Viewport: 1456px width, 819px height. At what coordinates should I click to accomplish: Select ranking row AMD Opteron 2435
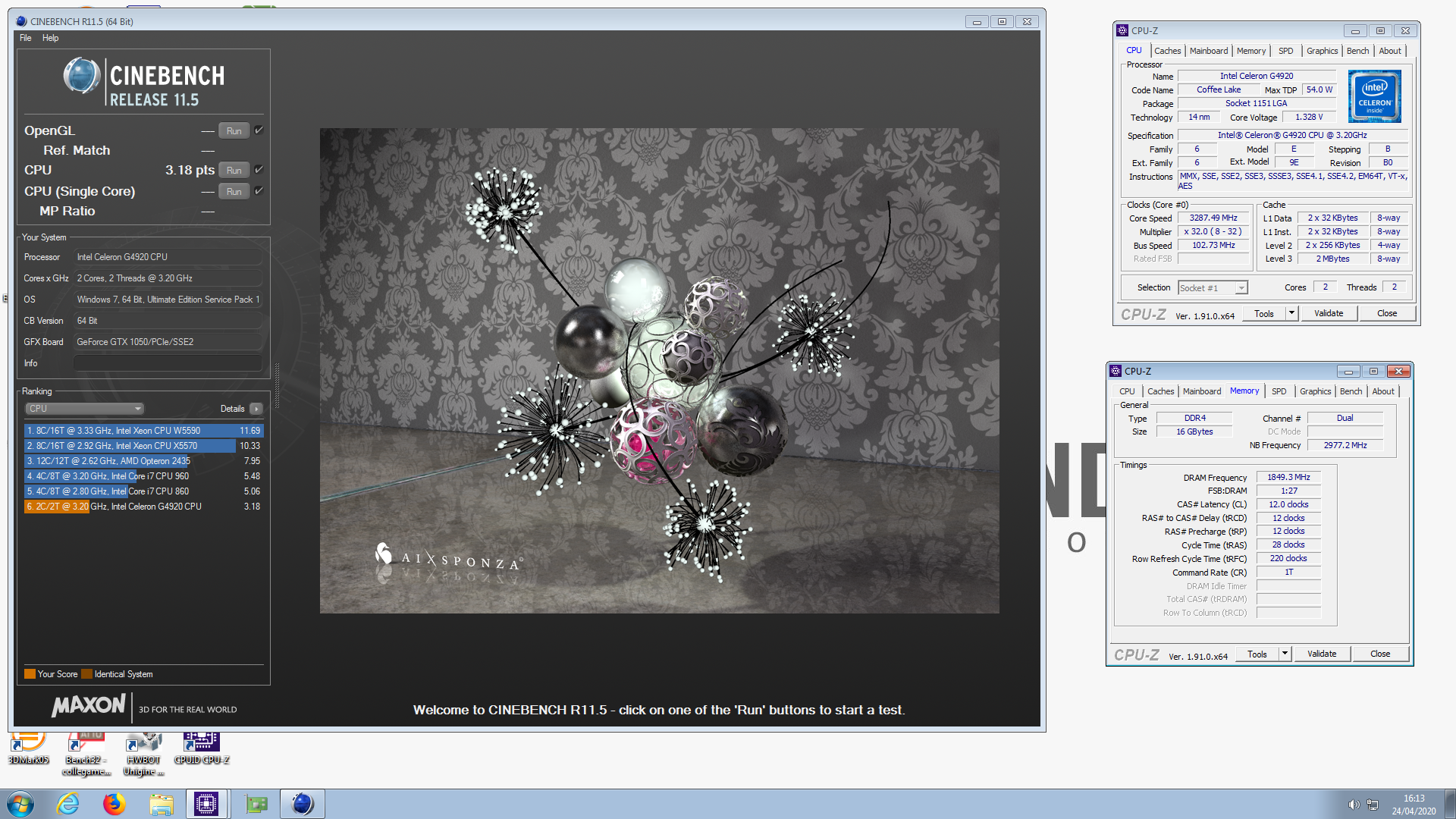pos(143,461)
